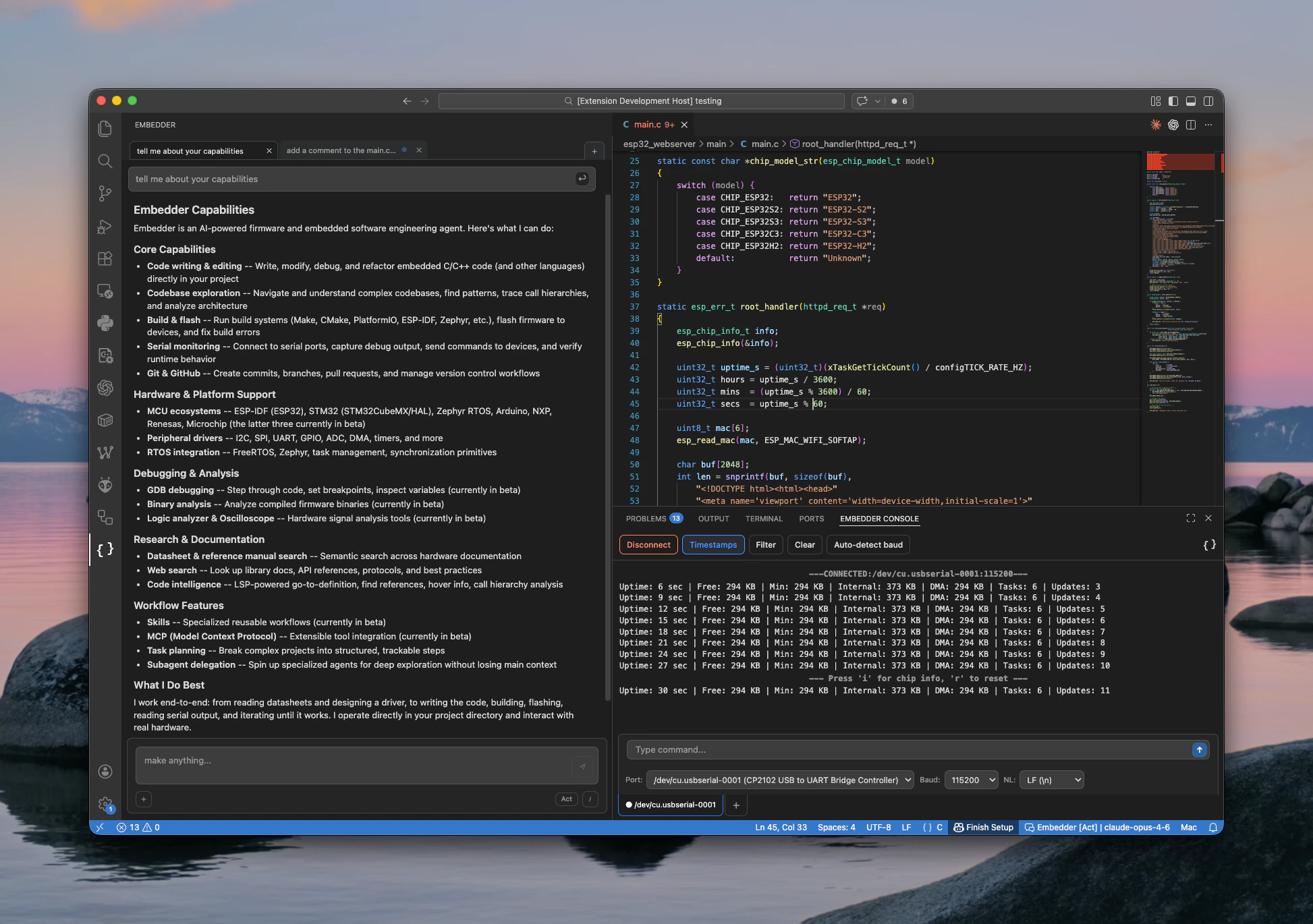Toggle Timestamps in the Embedder Console
Image resolution: width=1313 pixels, height=924 pixels.
point(713,544)
